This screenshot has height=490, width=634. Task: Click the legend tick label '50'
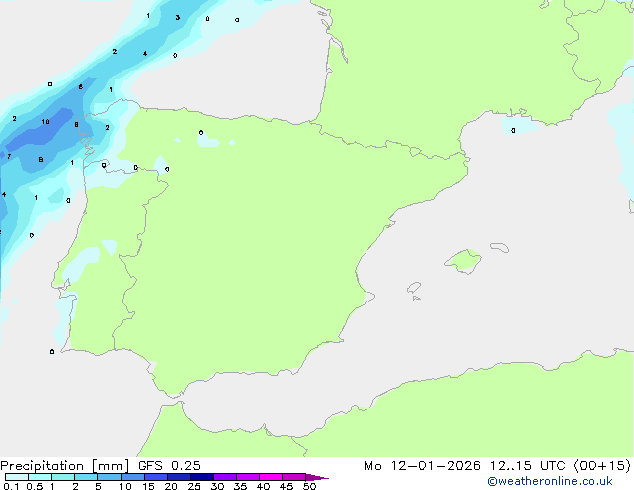coord(309,486)
